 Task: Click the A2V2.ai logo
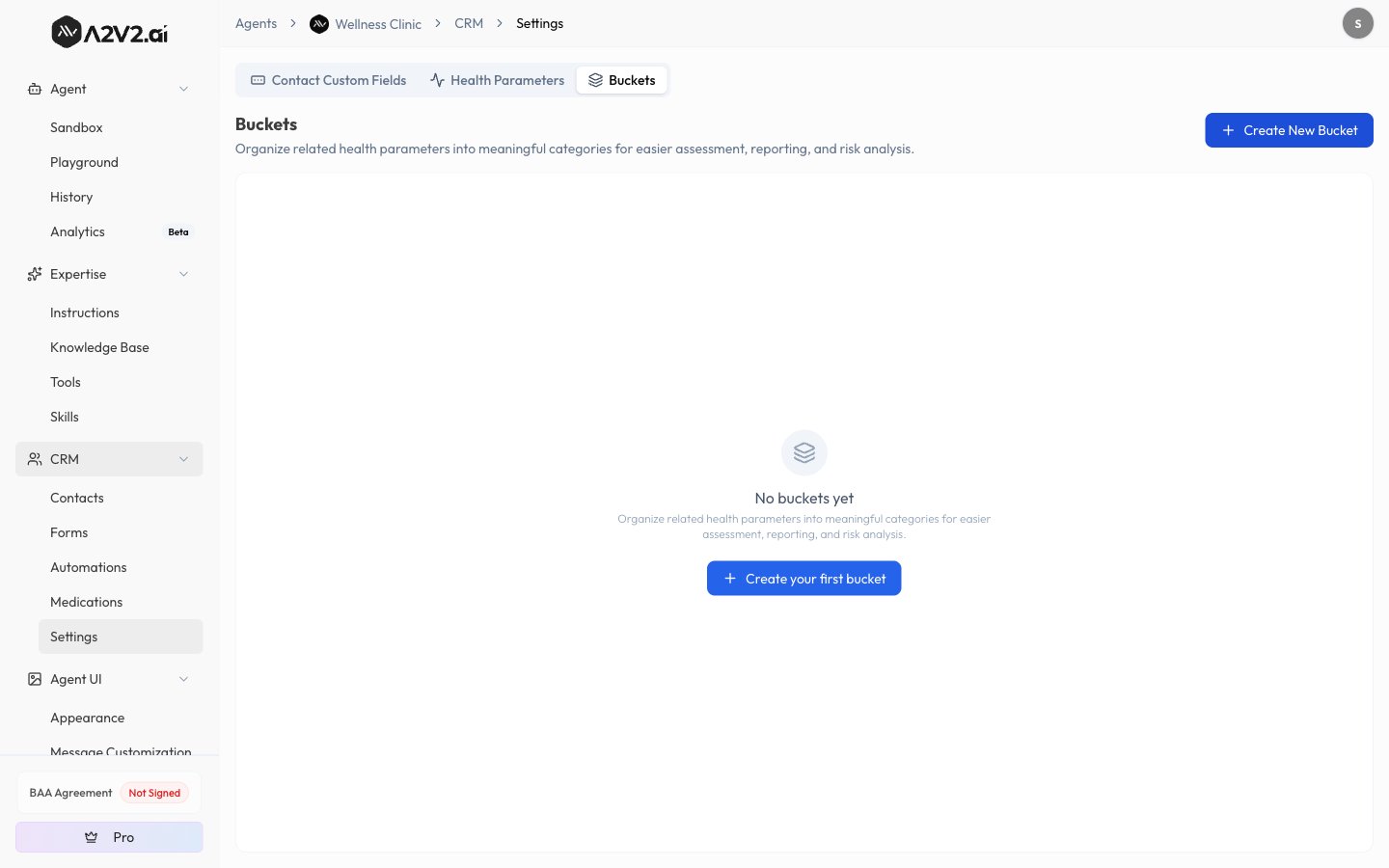[x=109, y=33]
